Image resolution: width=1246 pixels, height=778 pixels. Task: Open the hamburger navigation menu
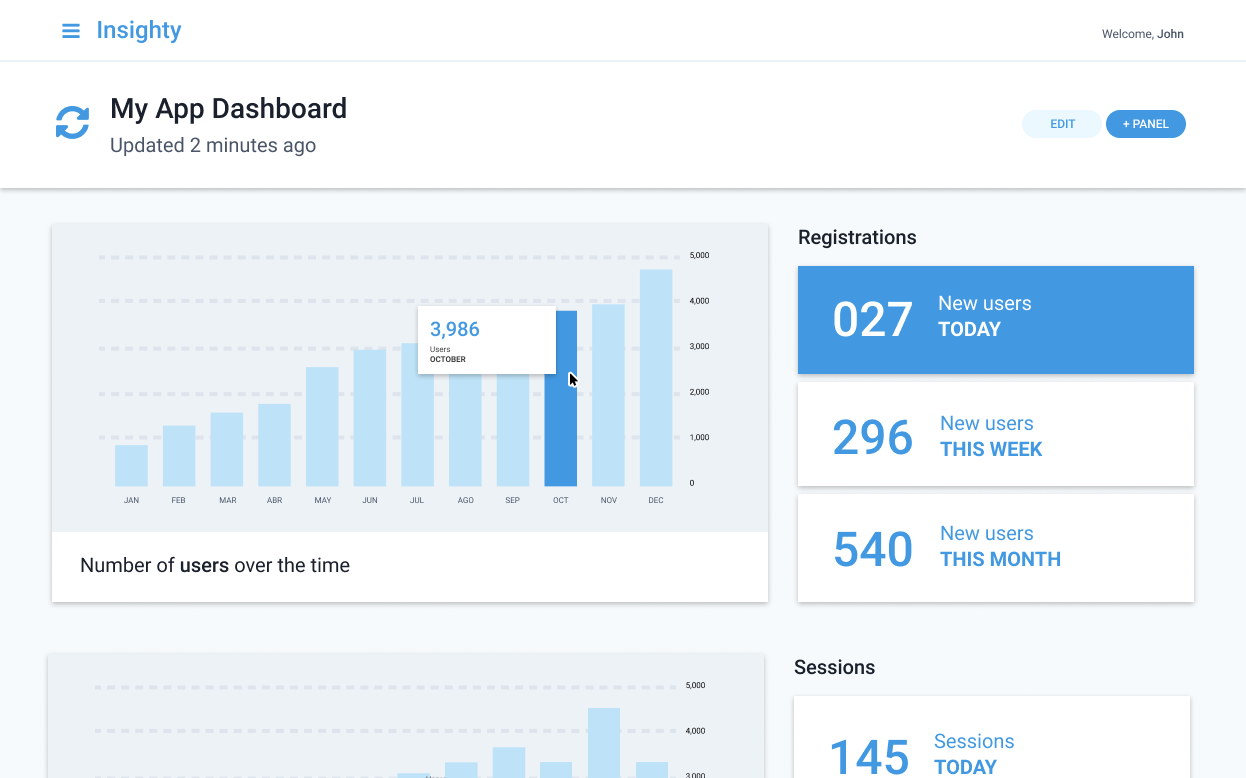[70, 30]
